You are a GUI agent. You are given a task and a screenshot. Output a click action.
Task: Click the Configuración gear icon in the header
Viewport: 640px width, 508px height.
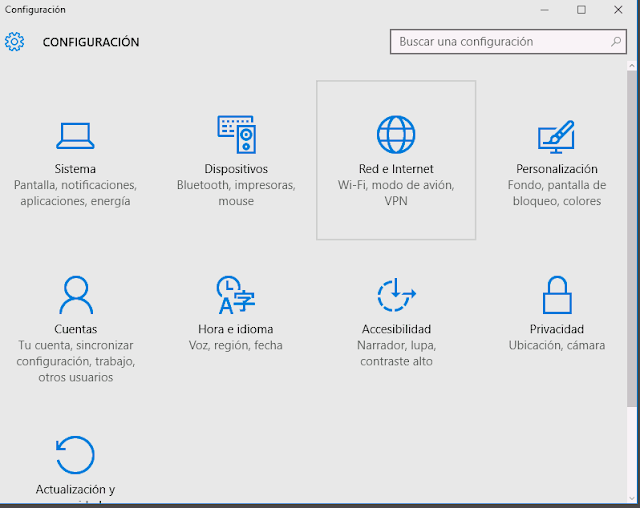click(14, 42)
